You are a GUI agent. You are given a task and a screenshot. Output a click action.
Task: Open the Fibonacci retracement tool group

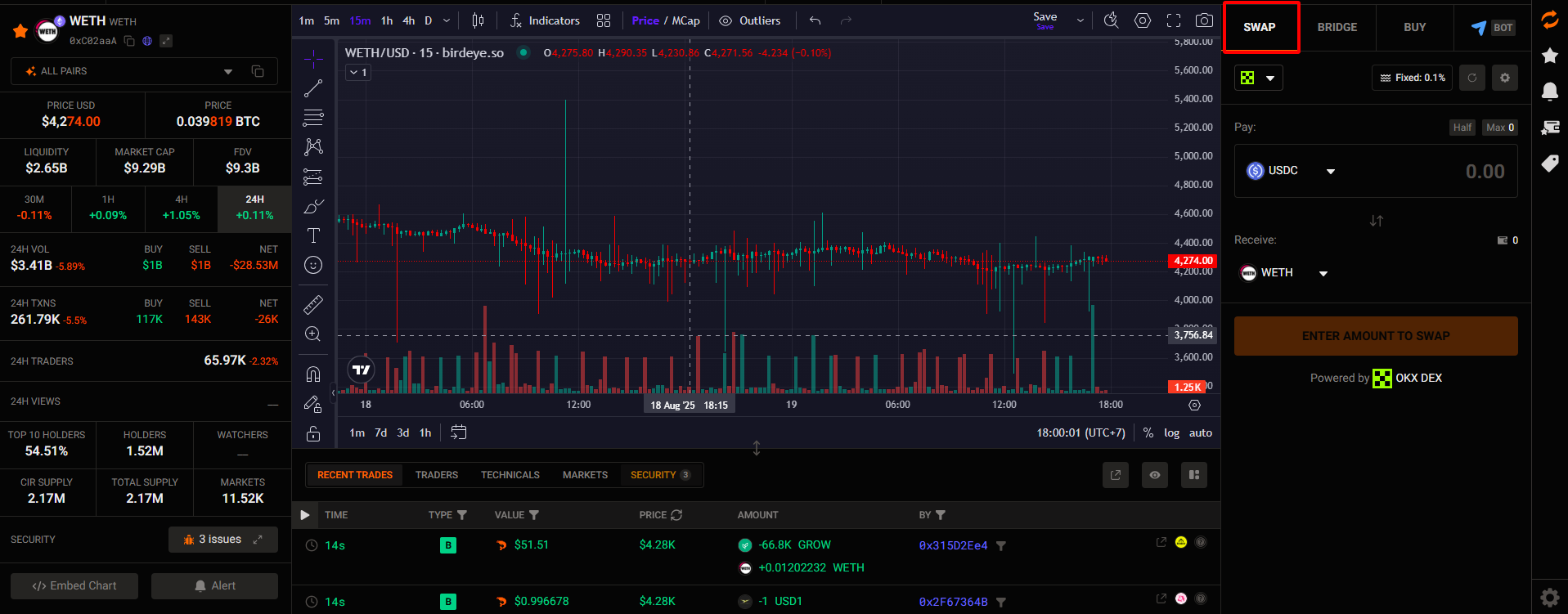pos(313,118)
